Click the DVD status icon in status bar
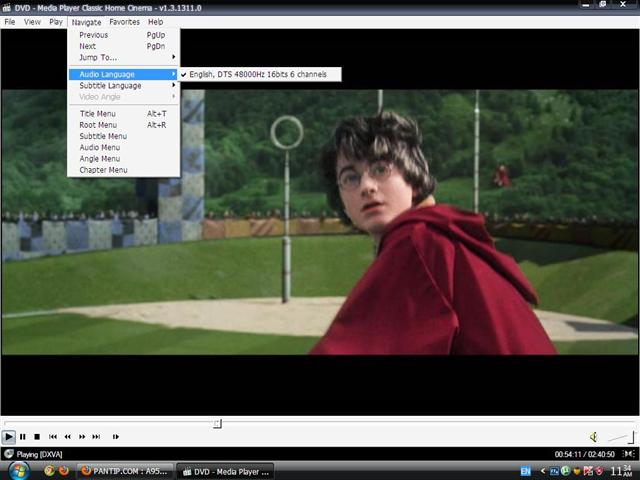The width and height of the screenshot is (640, 480). (x=9, y=454)
